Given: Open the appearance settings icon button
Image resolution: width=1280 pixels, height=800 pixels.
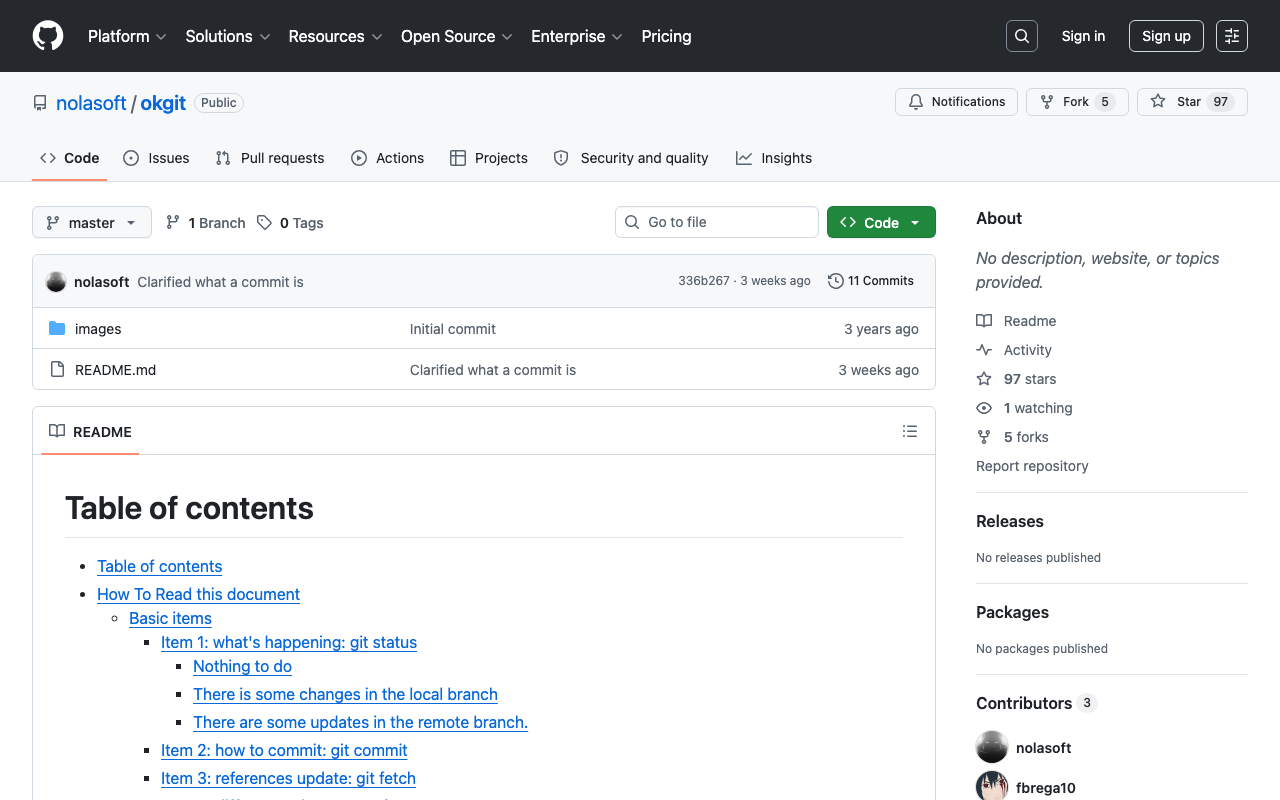Looking at the screenshot, I should click(x=1232, y=36).
